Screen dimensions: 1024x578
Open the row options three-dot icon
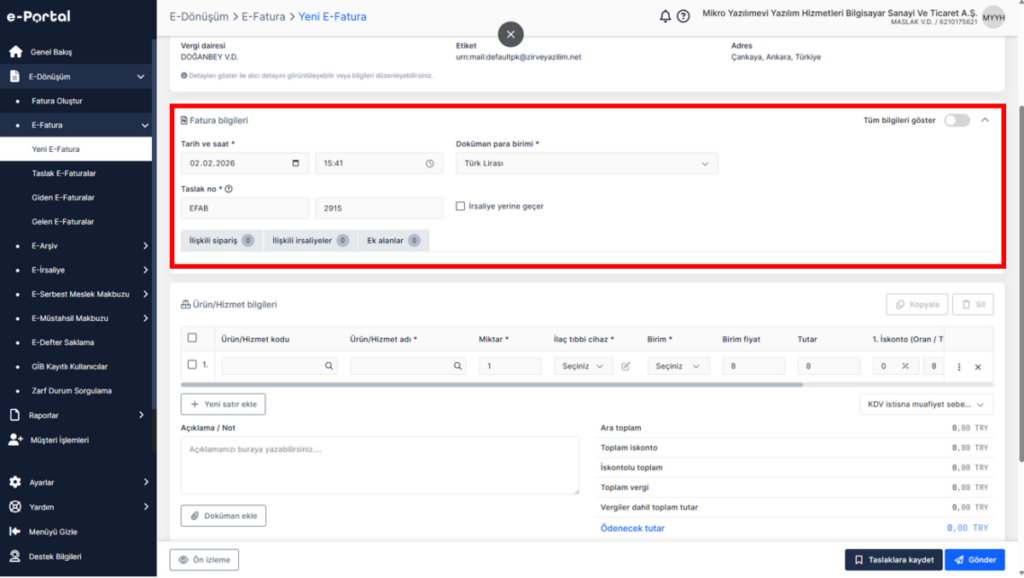tap(959, 367)
